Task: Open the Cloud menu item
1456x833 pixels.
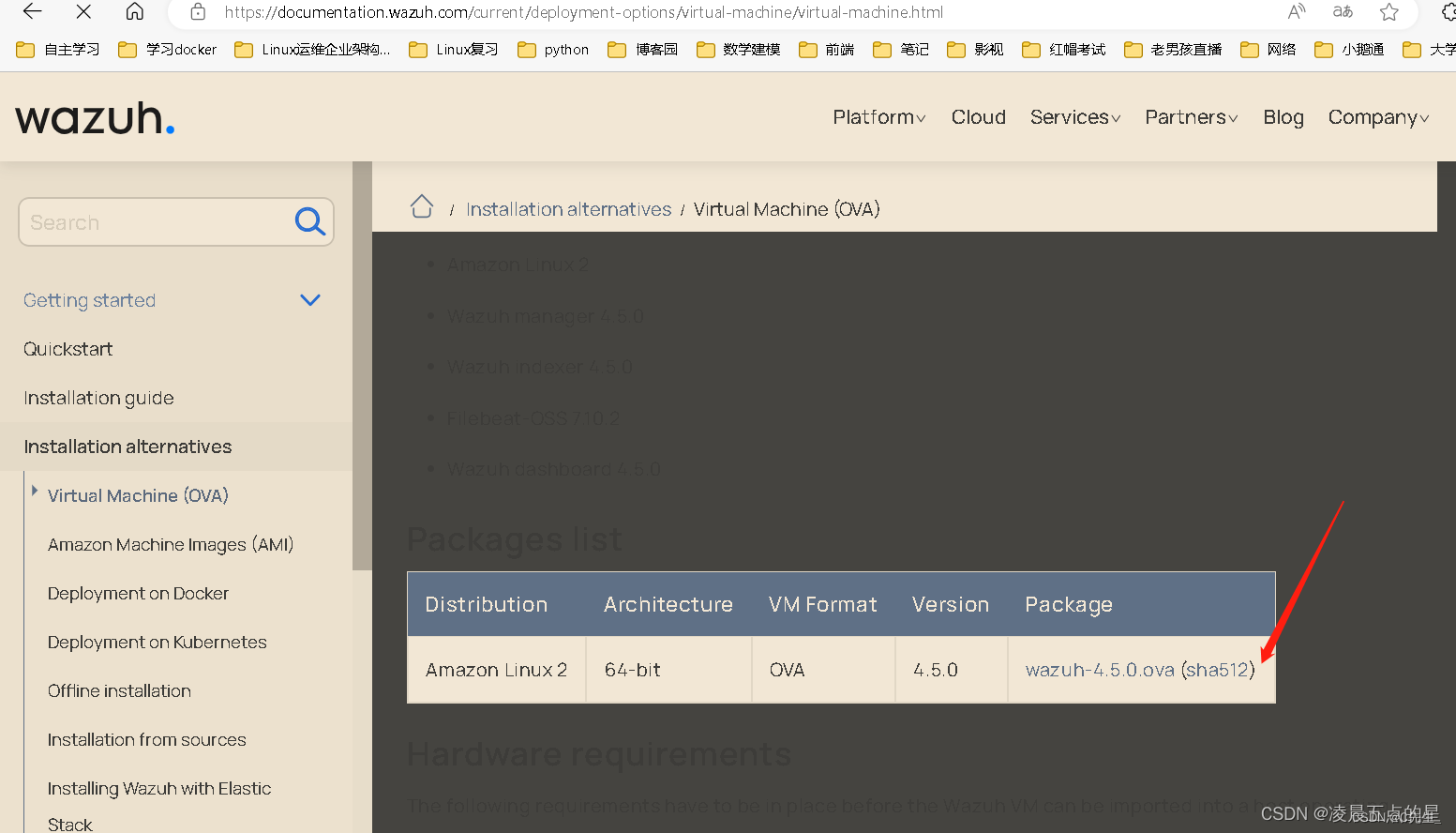Action: tap(979, 117)
